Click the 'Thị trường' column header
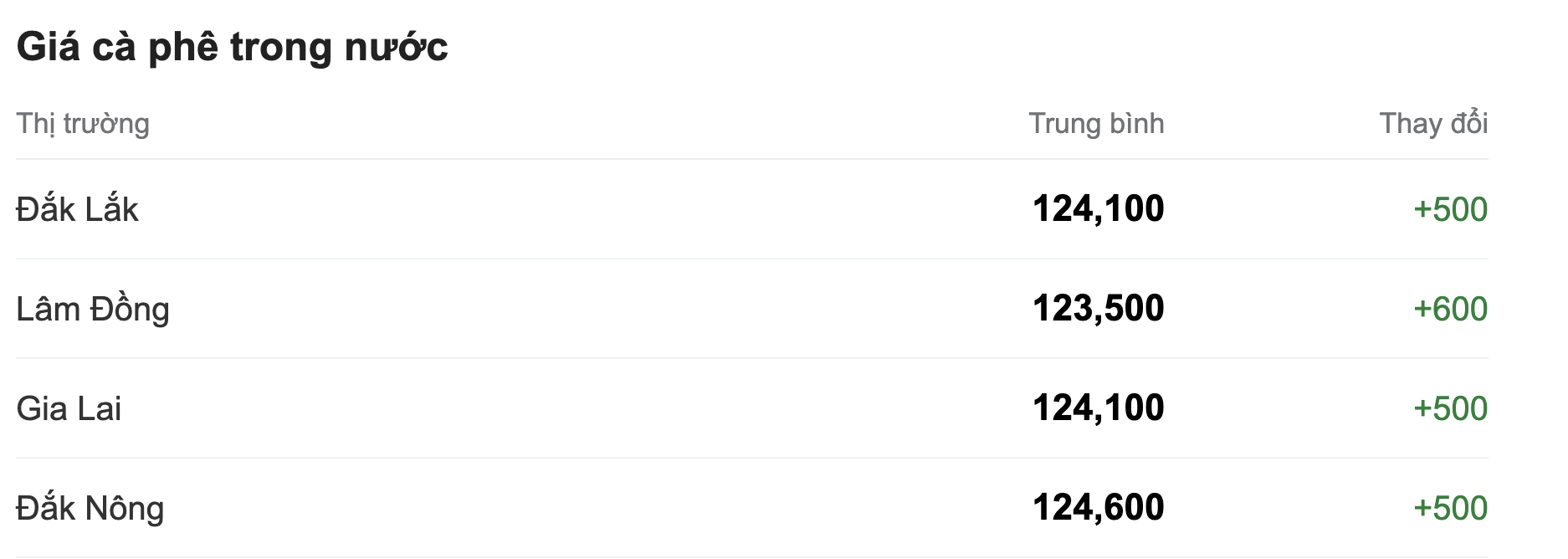This screenshot has height=559, width=1568. pos(83,124)
